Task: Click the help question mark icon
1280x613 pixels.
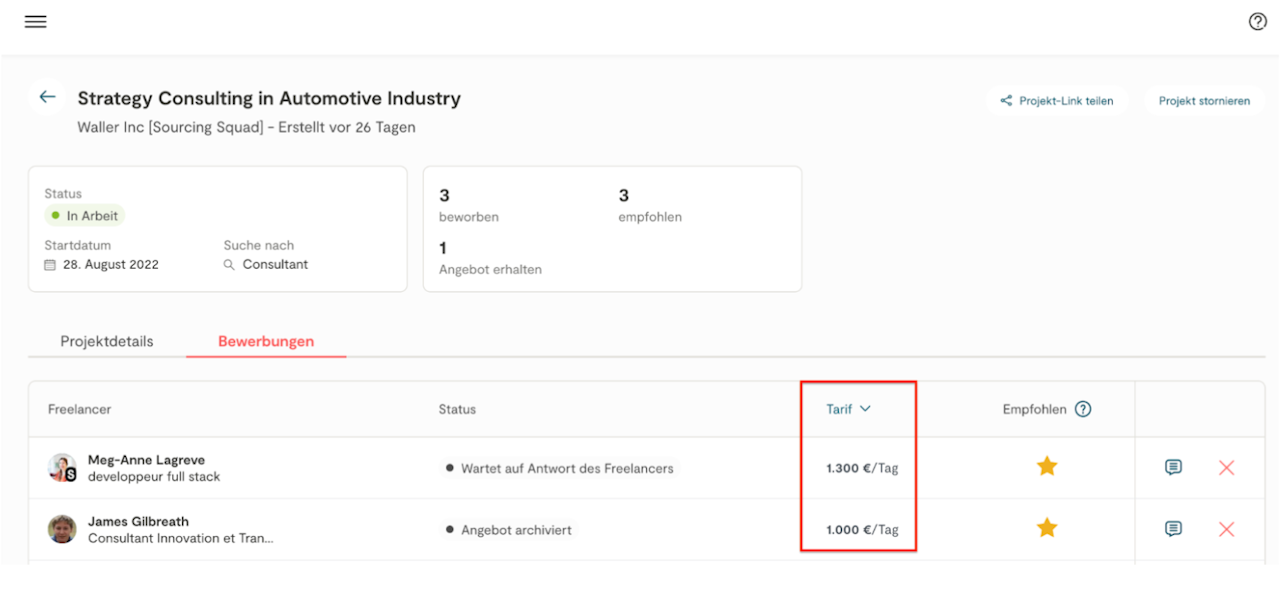Action: (1258, 22)
